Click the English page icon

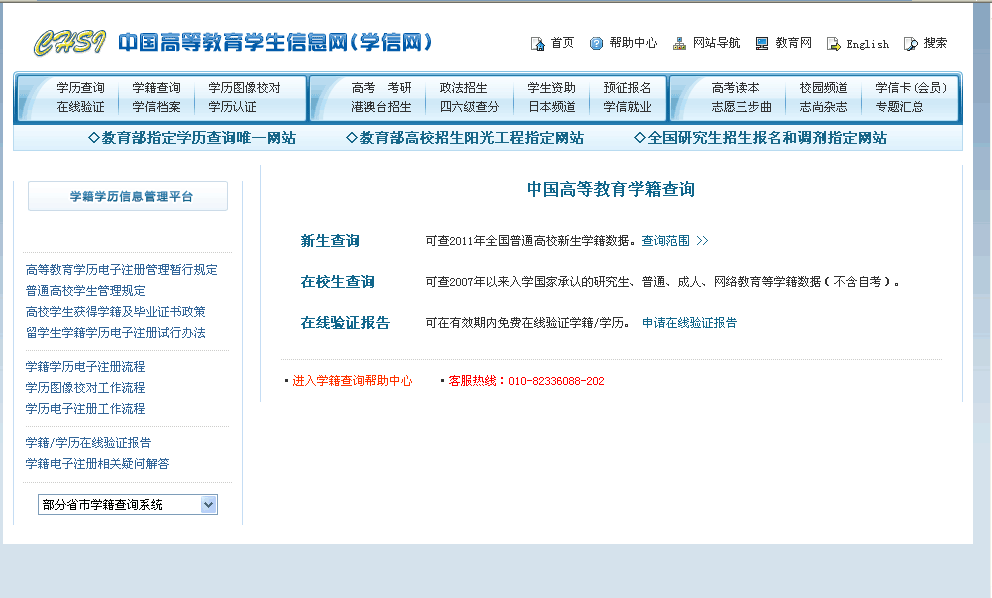click(833, 44)
